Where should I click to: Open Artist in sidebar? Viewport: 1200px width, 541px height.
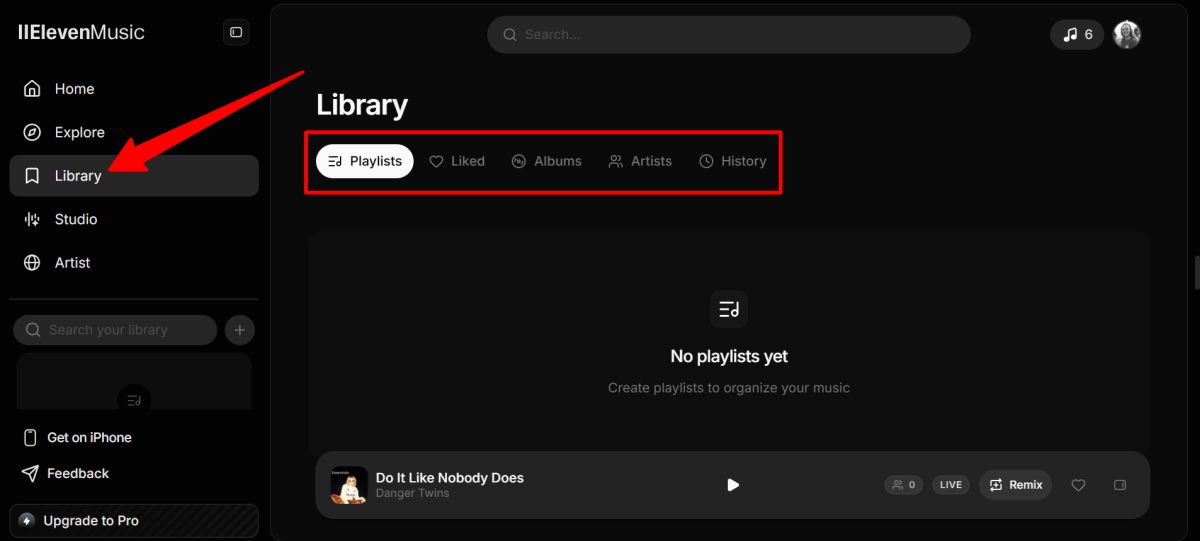[x=134, y=263]
